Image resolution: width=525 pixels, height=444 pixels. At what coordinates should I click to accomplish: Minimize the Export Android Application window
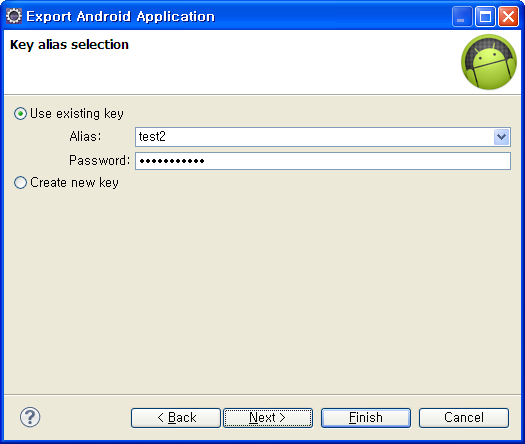click(462, 16)
